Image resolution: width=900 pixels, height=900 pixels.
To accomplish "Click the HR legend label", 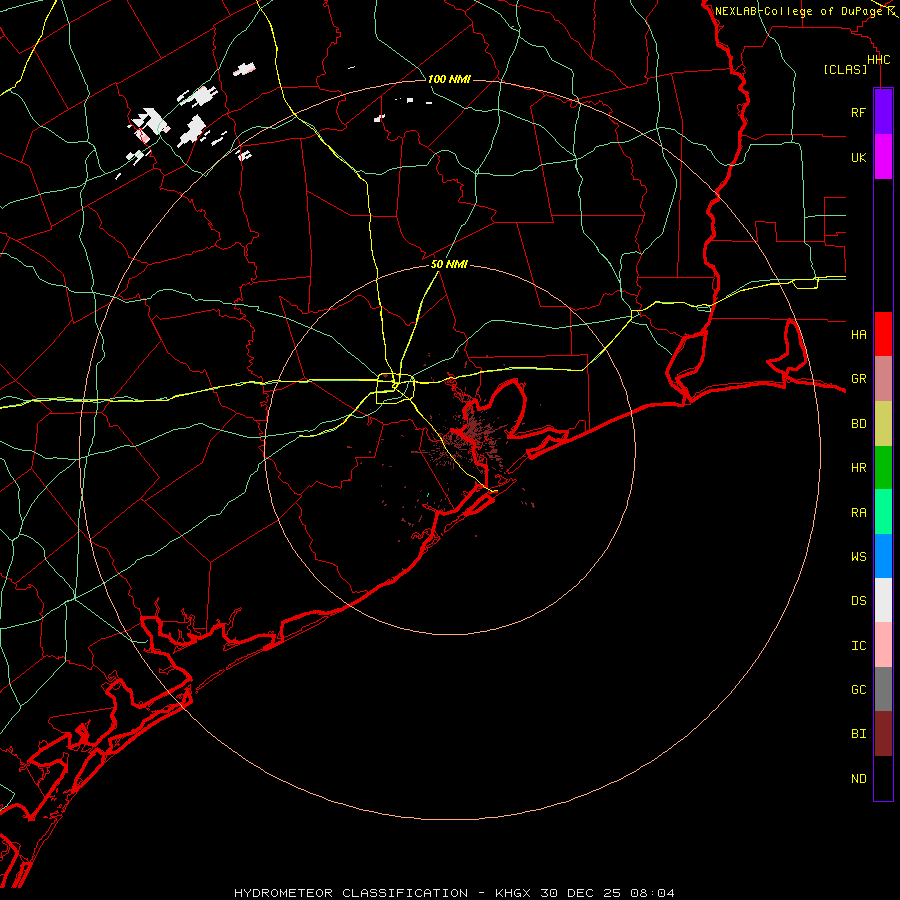I will coord(858,468).
